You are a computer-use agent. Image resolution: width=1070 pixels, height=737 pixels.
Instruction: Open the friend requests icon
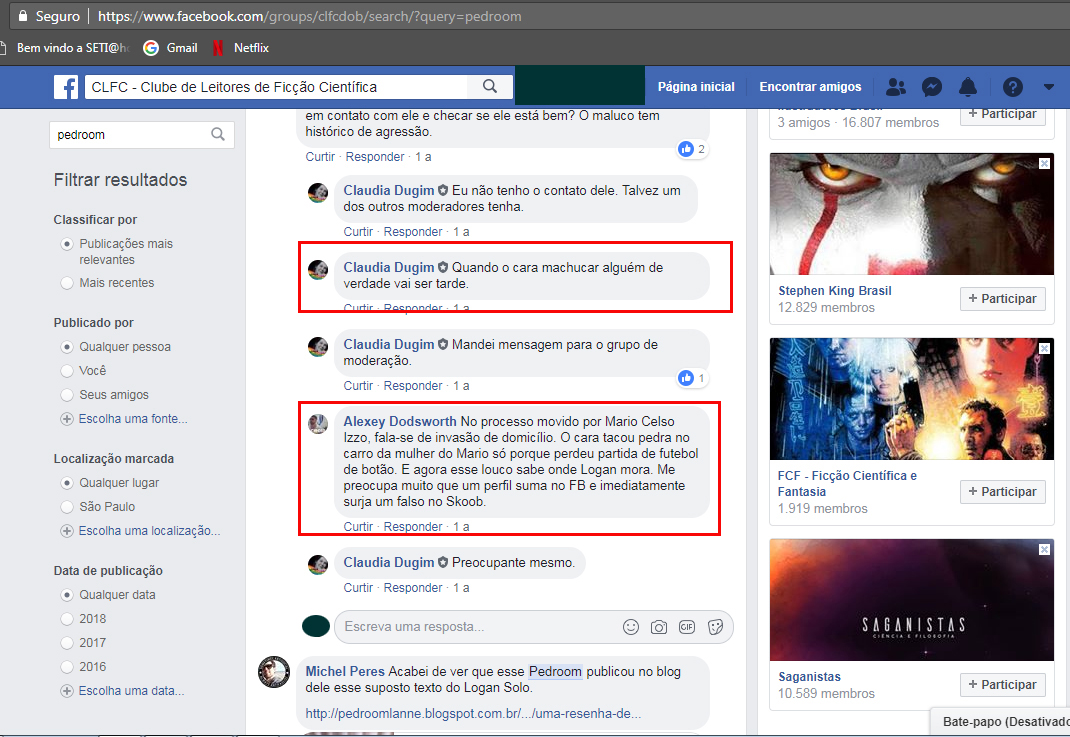tap(895, 87)
